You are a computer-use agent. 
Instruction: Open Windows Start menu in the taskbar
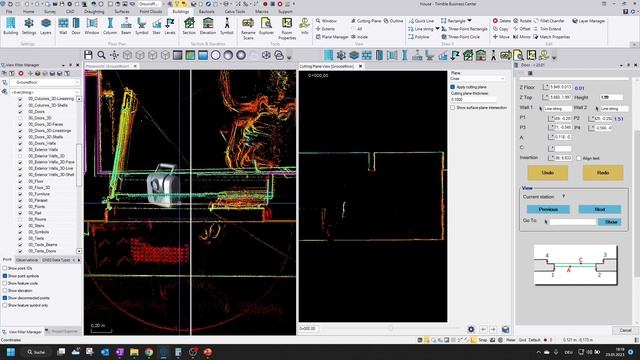11,352
